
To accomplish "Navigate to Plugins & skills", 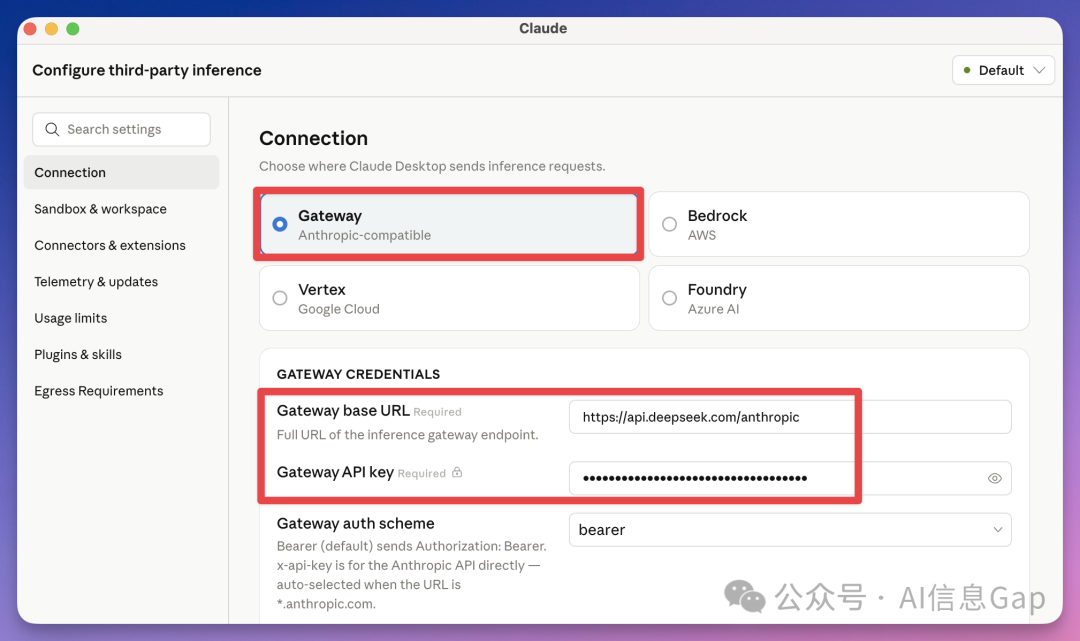I will tap(78, 355).
